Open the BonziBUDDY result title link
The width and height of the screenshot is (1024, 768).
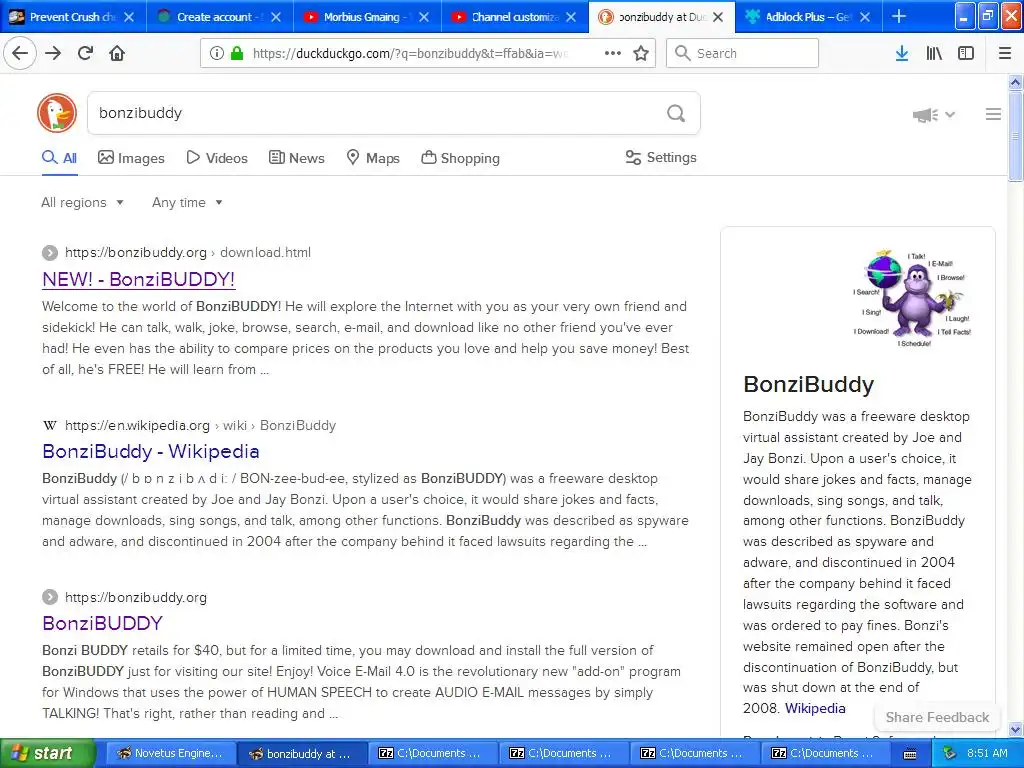point(103,623)
